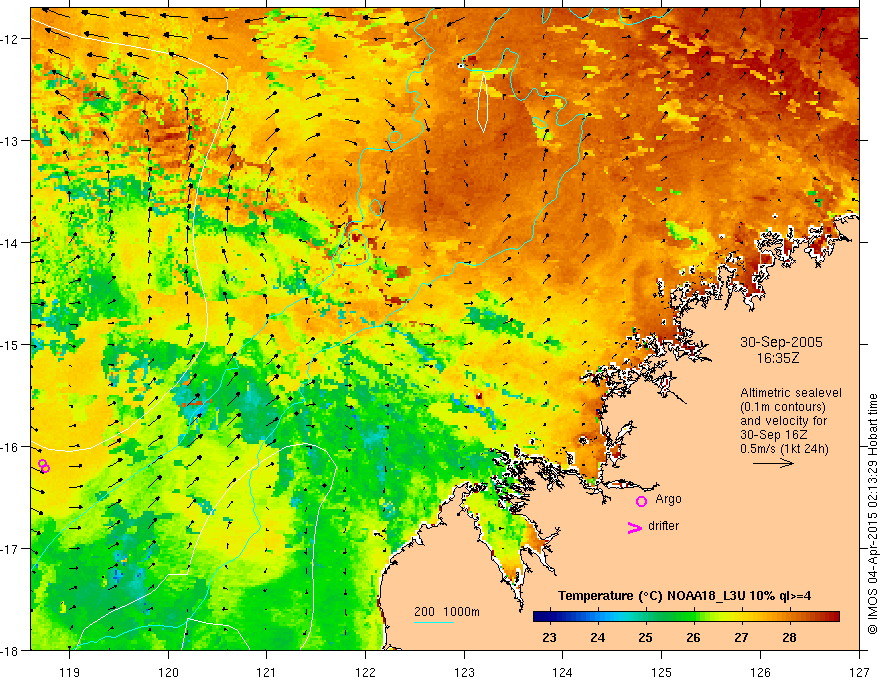Click the '0.5m/s (1kt 24h)' text
The width and height of the screenshot is (880, 680).
click(x=785, y=449)
